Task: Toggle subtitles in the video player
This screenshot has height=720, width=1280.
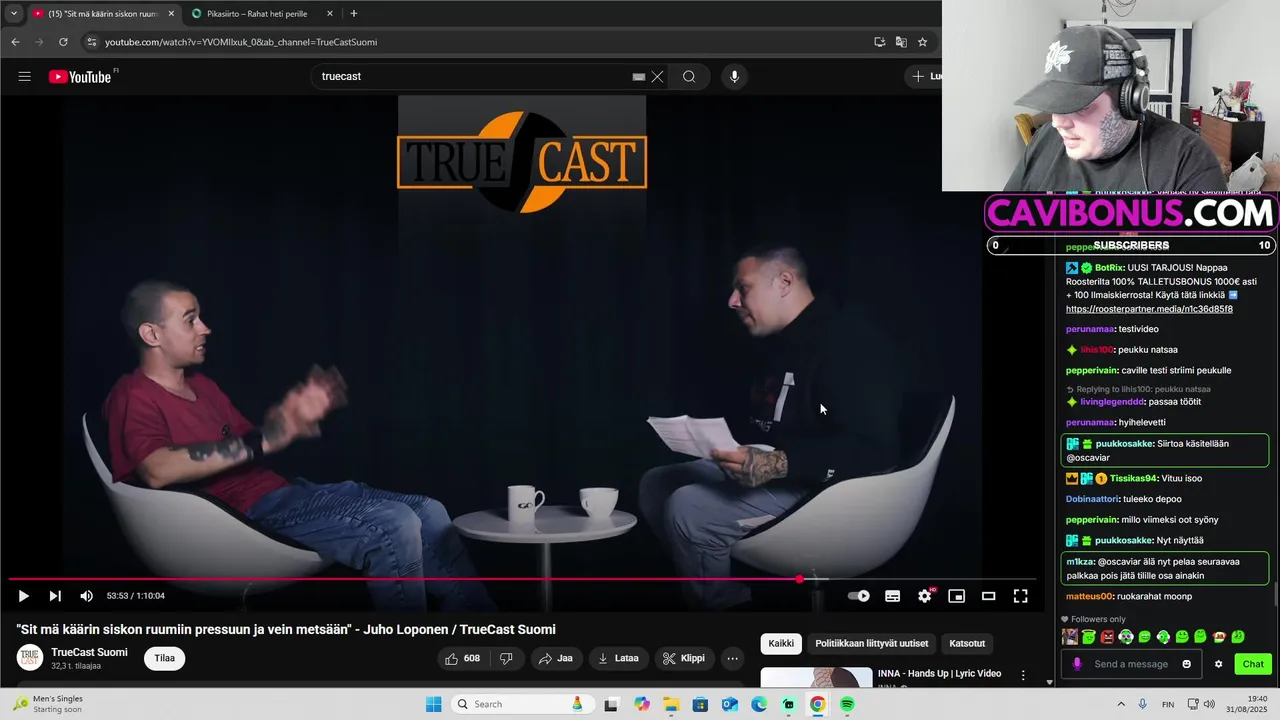Action: [893, 596]
